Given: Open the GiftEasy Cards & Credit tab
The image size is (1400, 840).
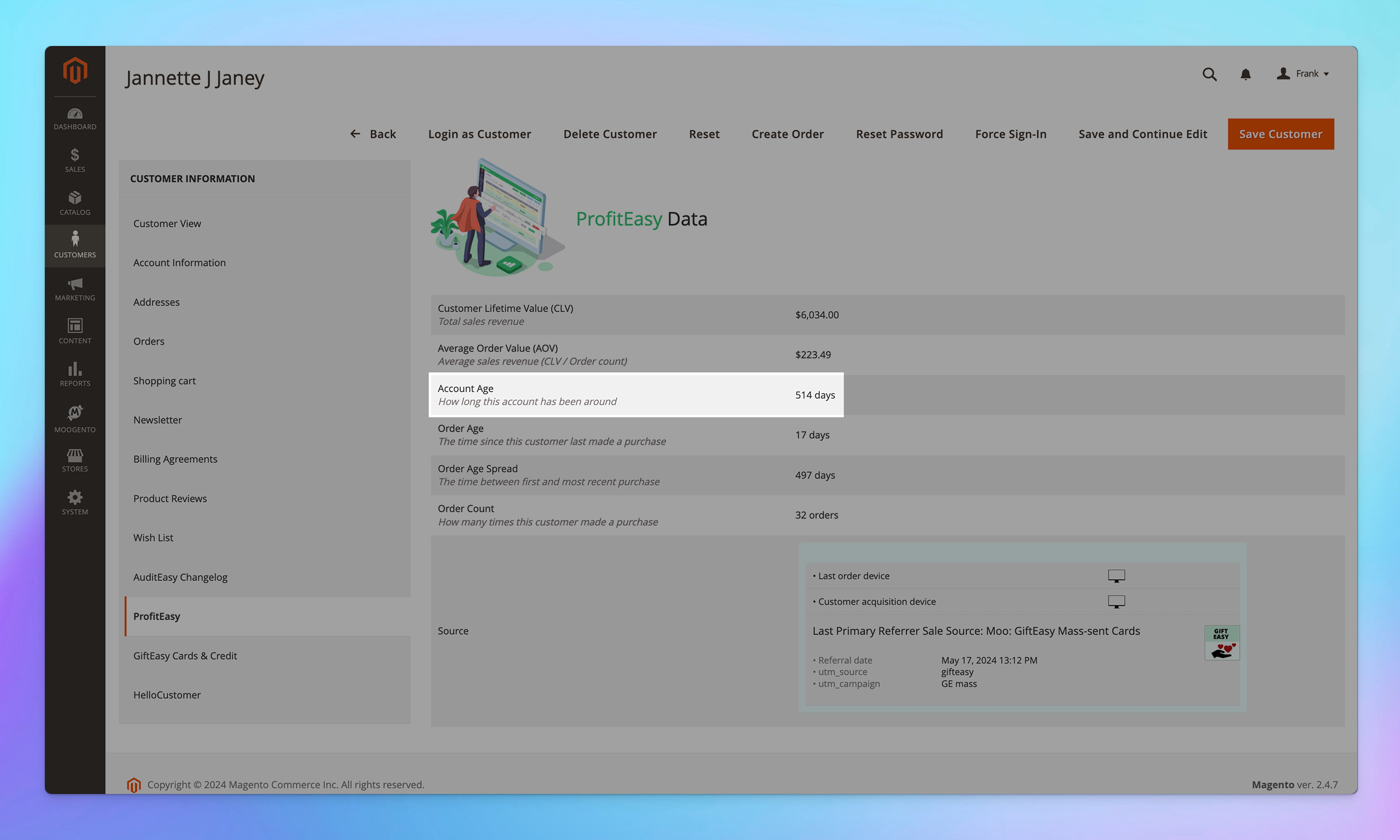Looking at the screenshot, I should pos(265,656).
